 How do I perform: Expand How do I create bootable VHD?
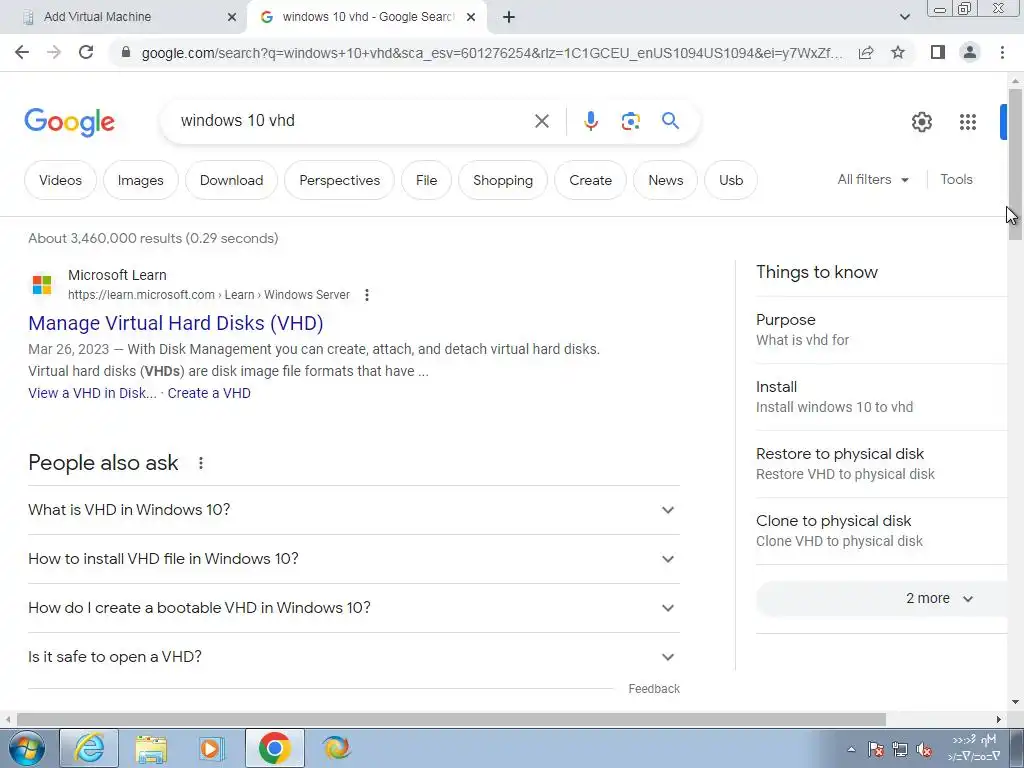click(x=354, y=608)
